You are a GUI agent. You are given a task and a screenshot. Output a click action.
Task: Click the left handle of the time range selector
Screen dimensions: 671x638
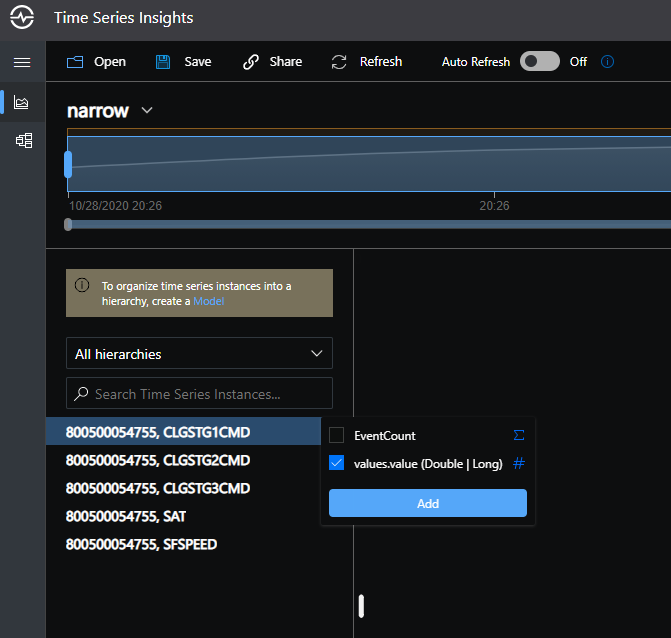[x=68, y=164]
